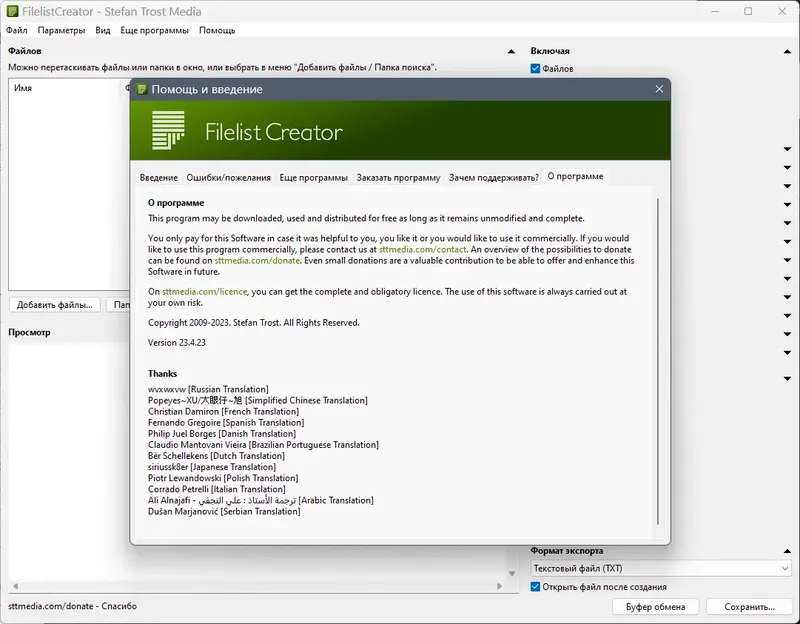
Task: Click the dialog's vertical scrollbar
Action: [658, 361]
